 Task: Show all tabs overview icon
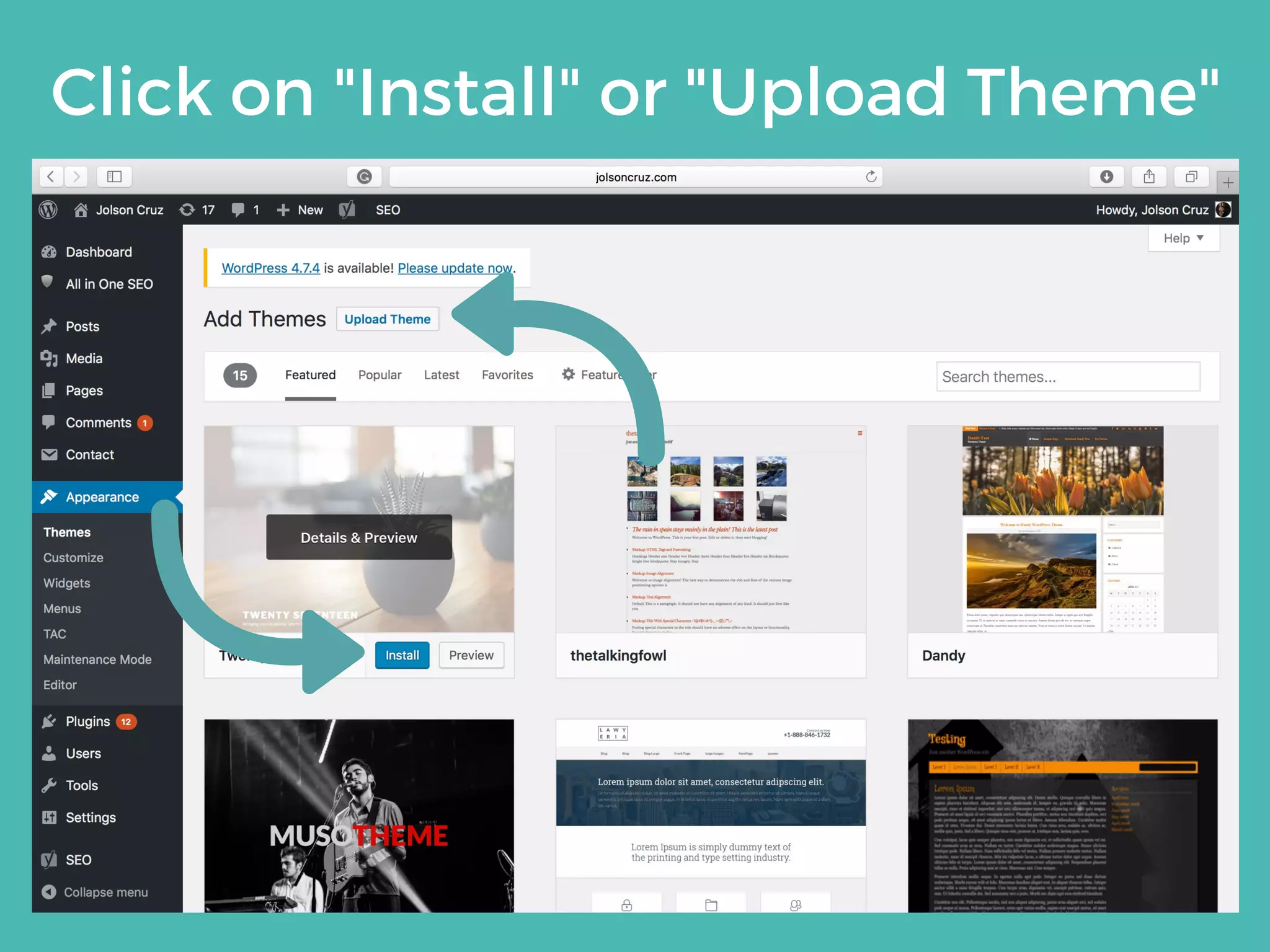[1191, 177]
